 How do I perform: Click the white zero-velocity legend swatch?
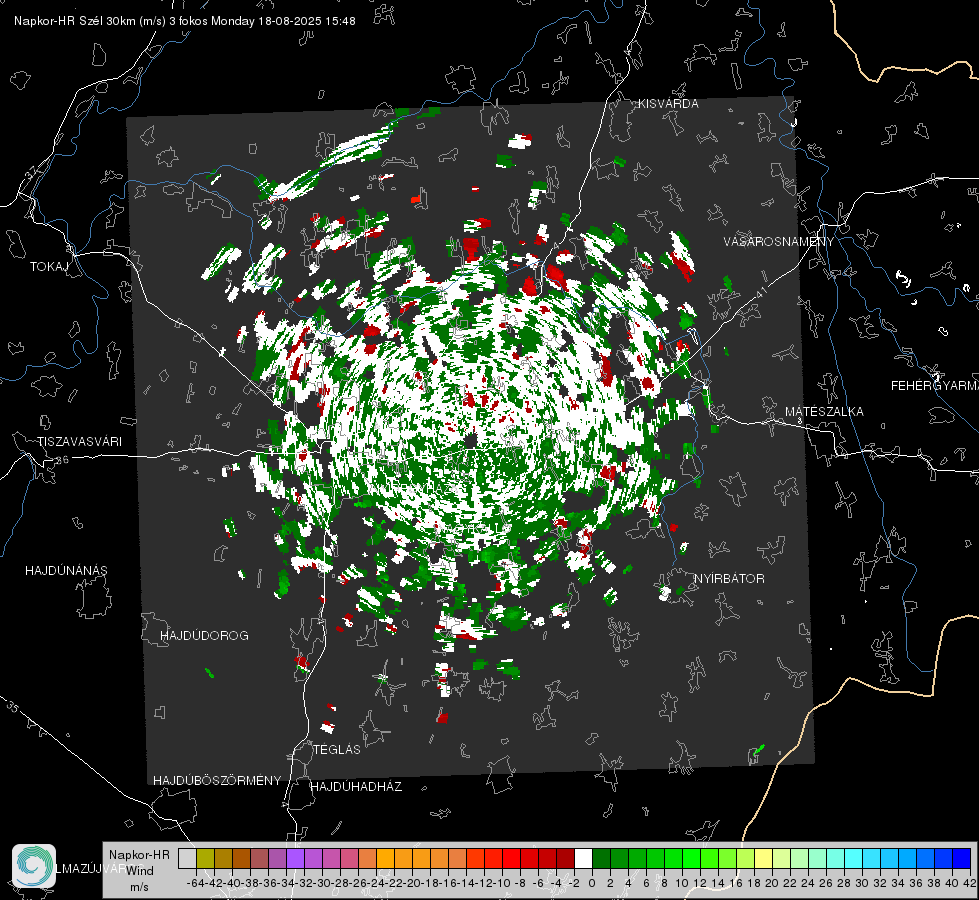(583, 859)
